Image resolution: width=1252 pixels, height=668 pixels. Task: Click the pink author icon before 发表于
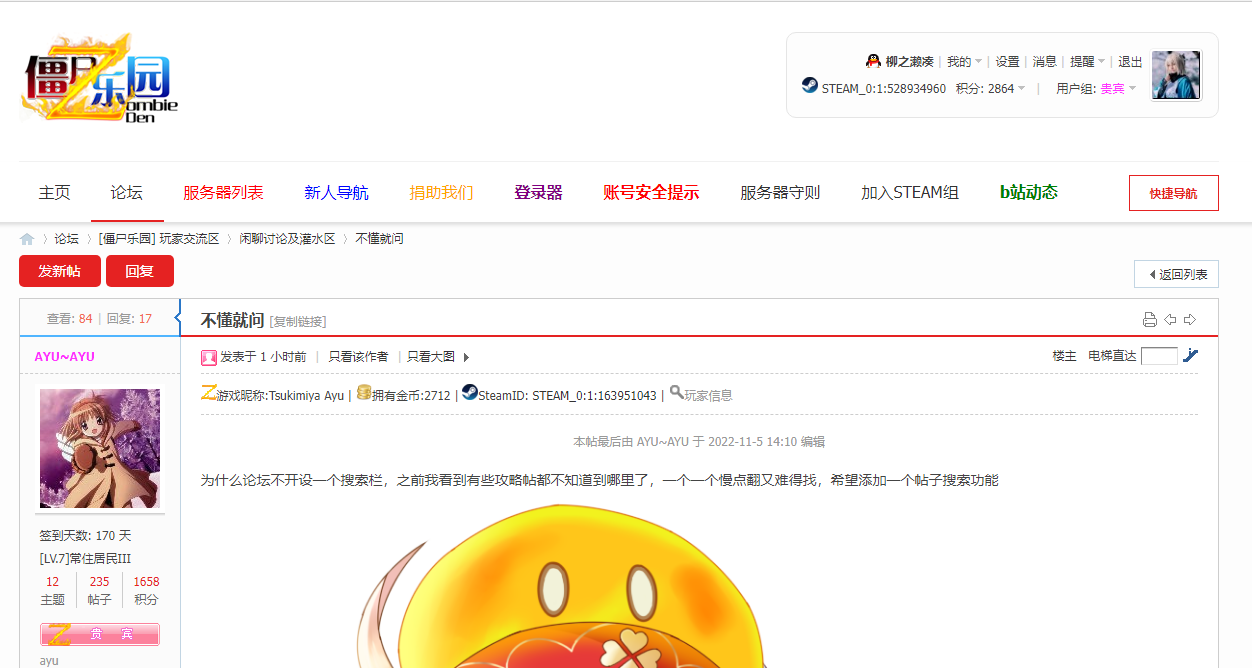tap(209, 357)
